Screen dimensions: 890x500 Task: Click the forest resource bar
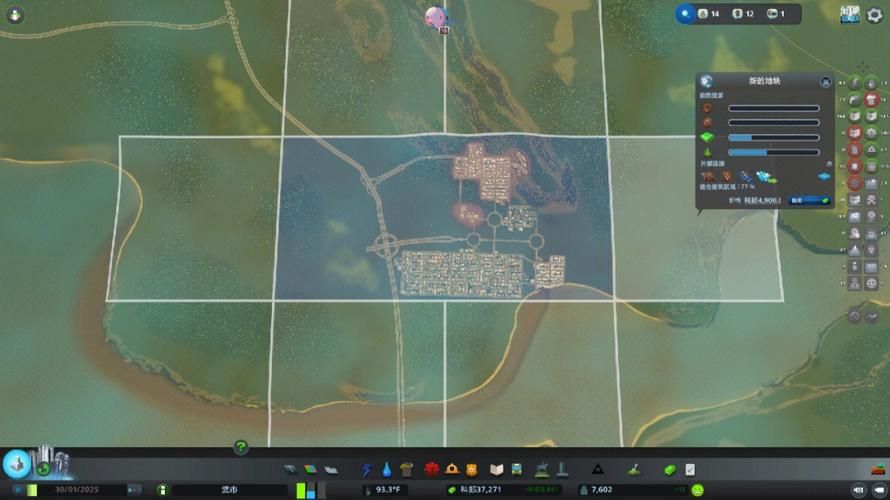click(774, 153)
